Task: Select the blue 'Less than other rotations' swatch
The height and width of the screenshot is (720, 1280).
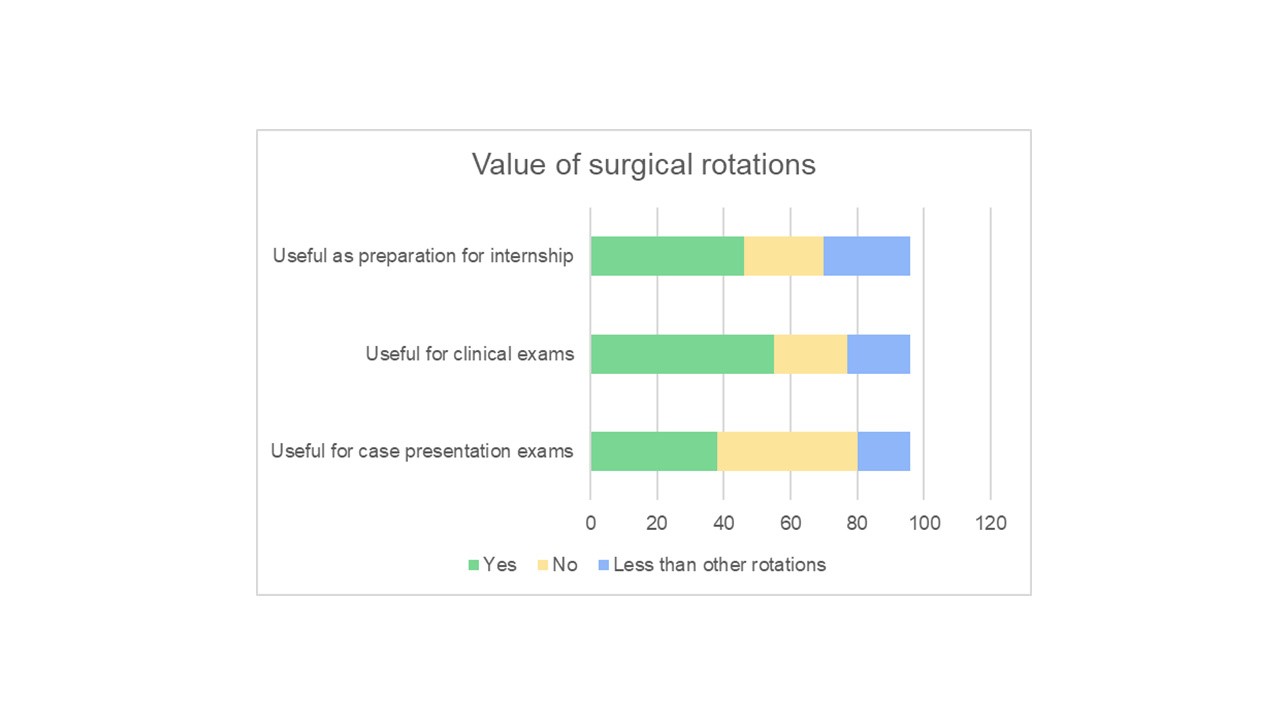Action: [x=603, y=565]
